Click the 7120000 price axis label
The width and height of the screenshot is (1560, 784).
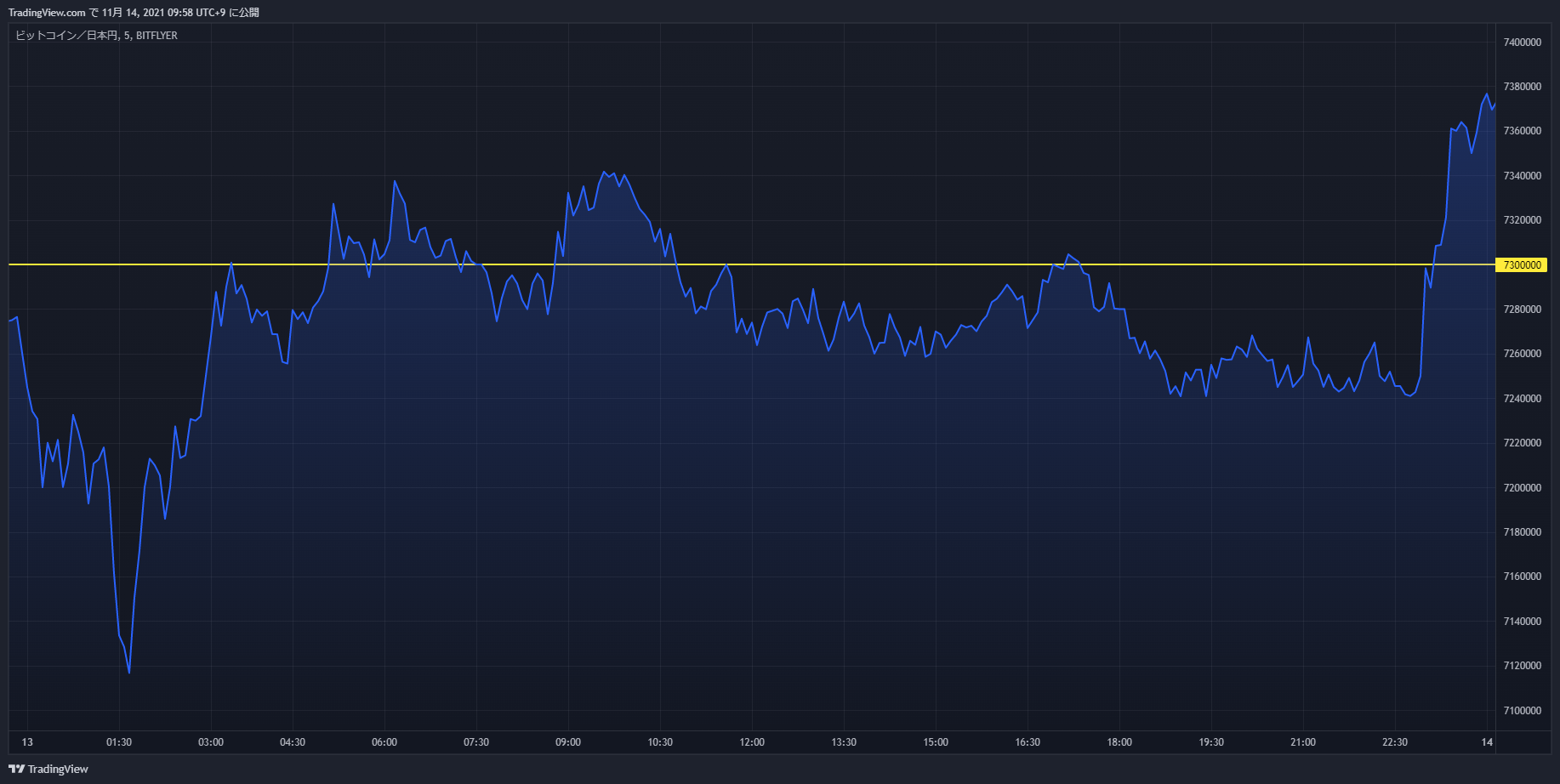(1522, 666)
